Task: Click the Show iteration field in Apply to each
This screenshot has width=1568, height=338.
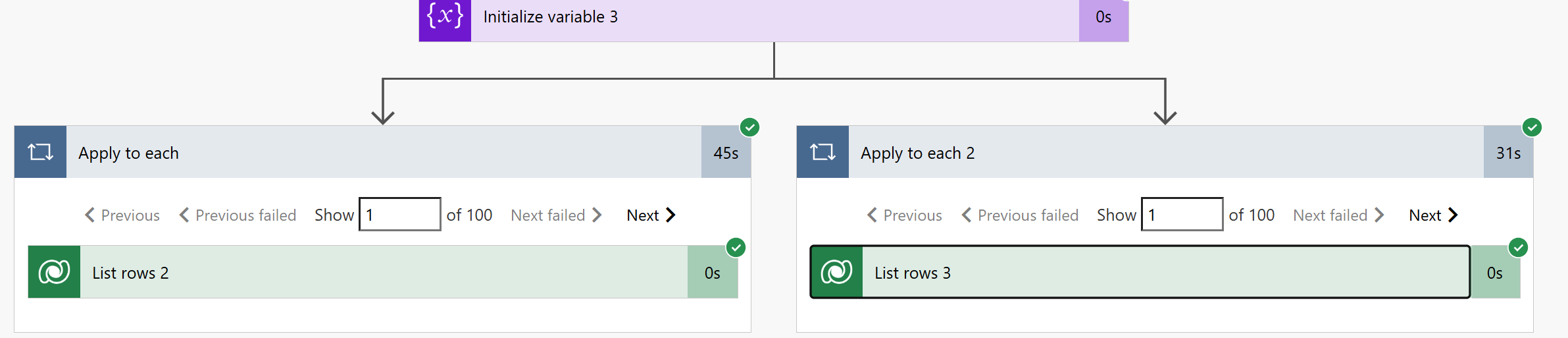Action: 399,214
